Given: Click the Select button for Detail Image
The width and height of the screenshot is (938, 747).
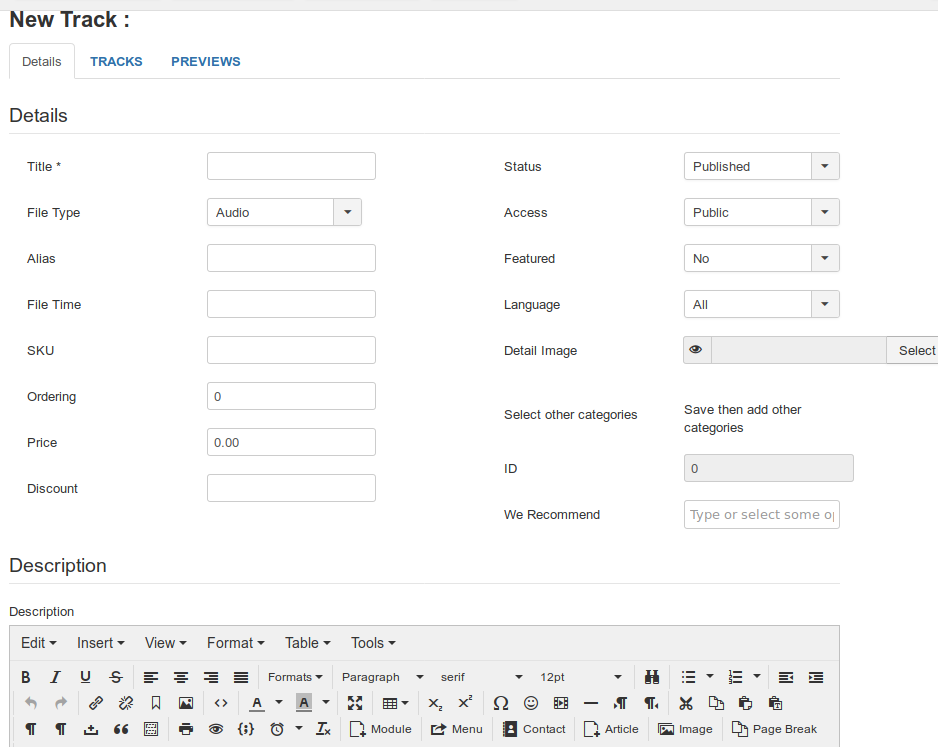Looking at the screenshot, I should [x=915, y=350].
